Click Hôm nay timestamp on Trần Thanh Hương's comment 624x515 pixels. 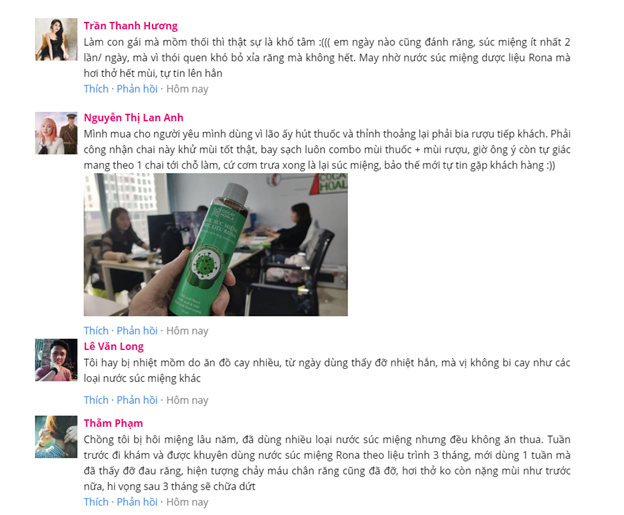click(187, 89)
